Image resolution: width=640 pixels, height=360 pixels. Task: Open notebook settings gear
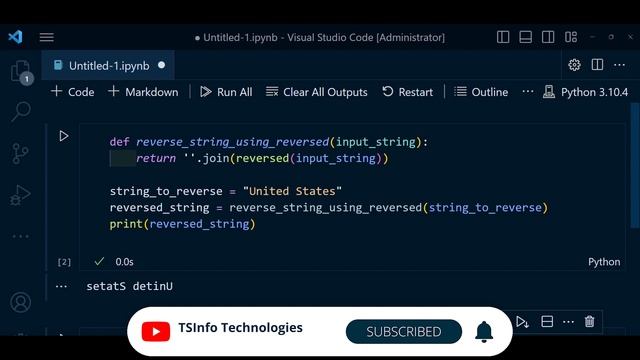(x=574, y=65)
